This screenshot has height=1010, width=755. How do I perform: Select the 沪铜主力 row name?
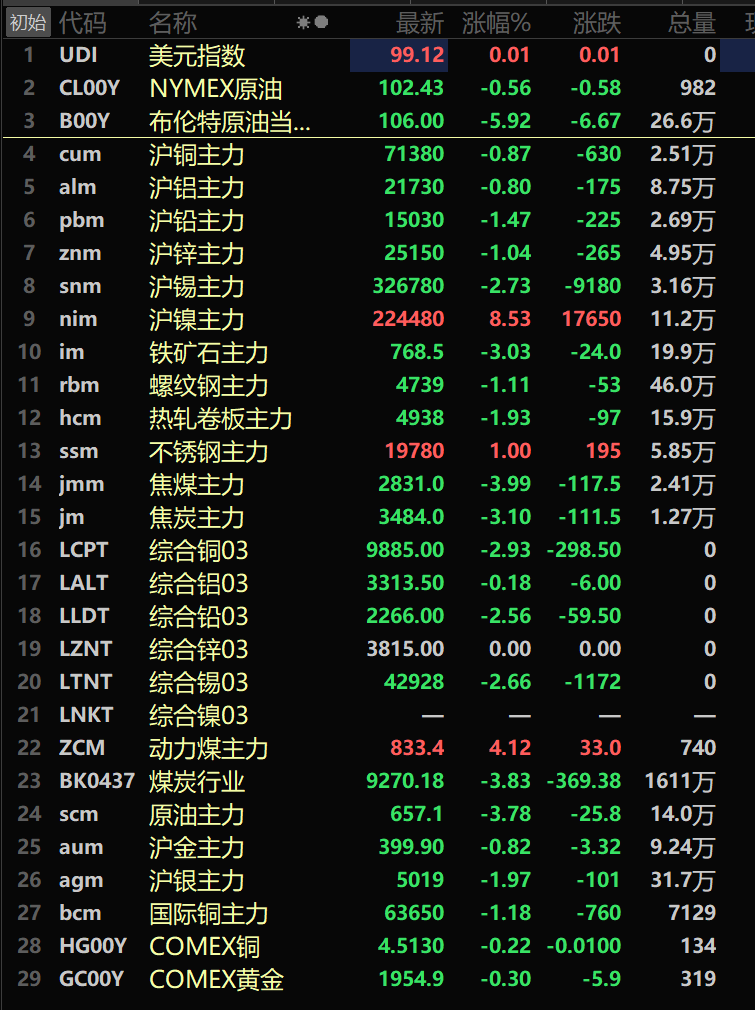(196, 155)
